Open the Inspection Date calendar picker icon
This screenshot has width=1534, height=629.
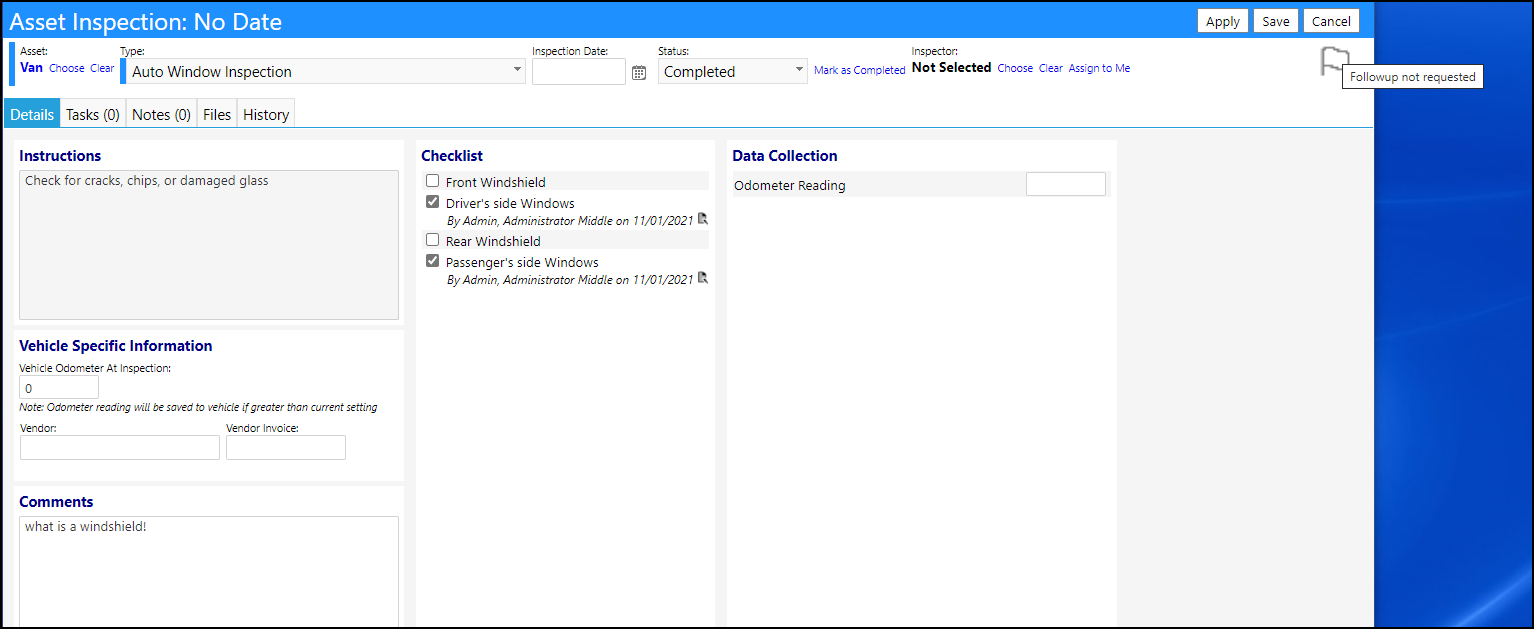639,72
